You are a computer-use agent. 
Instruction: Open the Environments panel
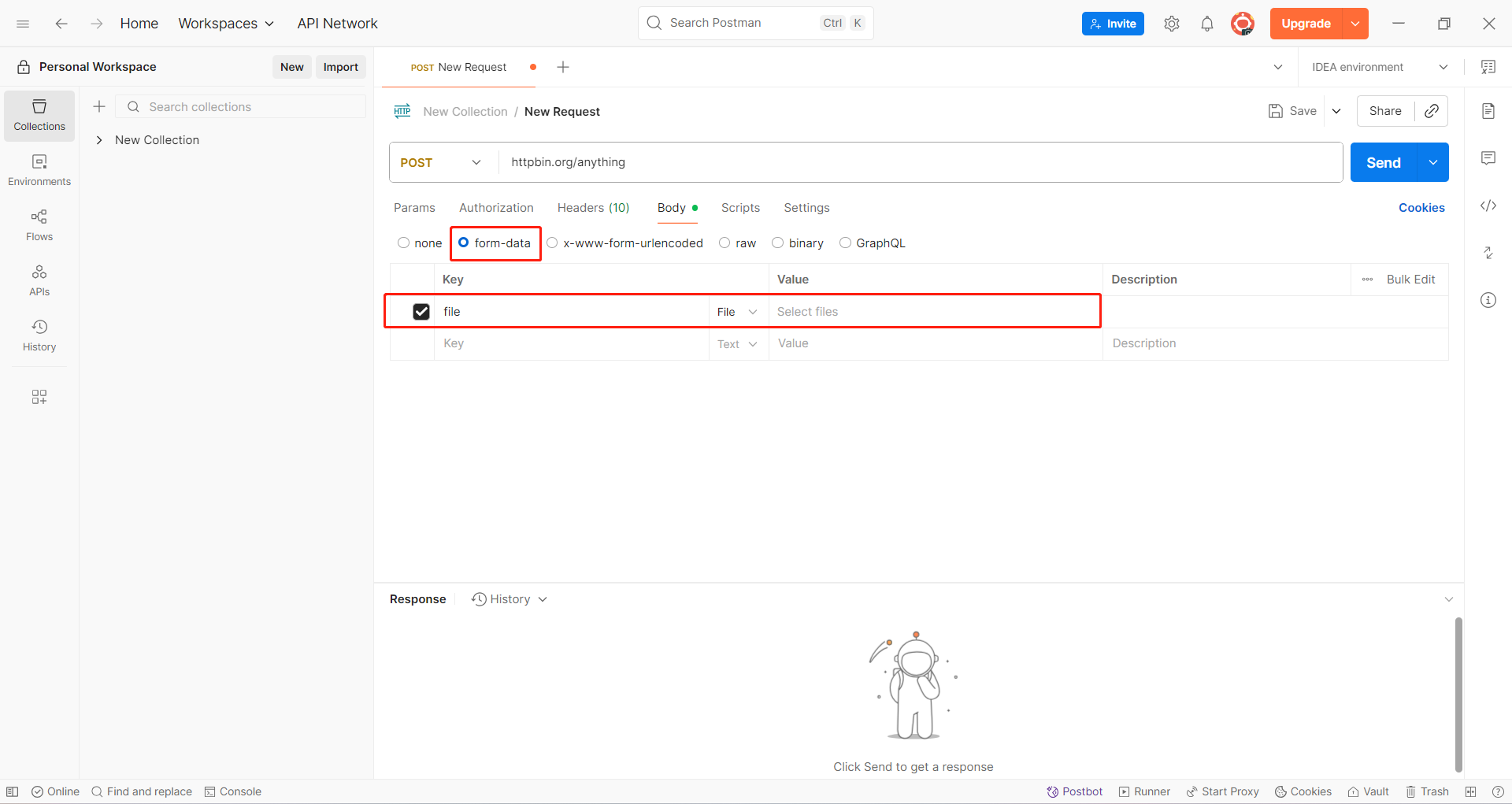pos(39,169)
